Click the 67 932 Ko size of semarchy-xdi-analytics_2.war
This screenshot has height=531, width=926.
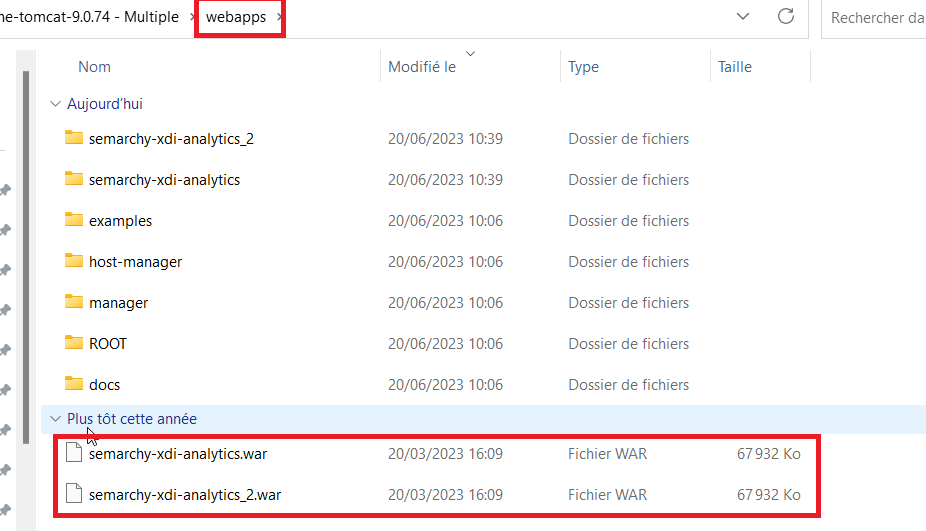pos(768,494)
